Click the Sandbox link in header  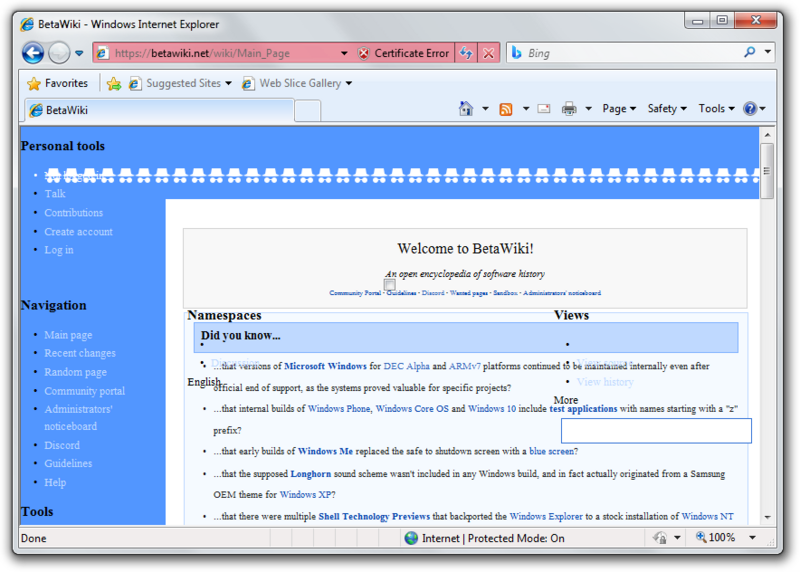coord(505,293)
